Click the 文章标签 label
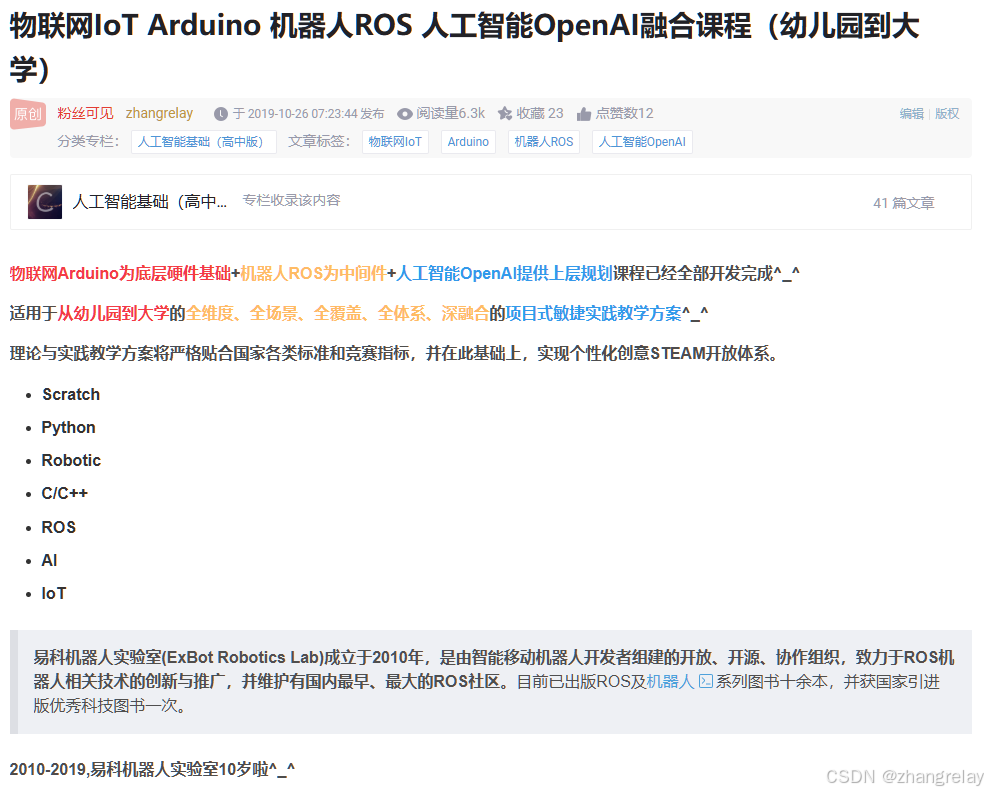 319,141
